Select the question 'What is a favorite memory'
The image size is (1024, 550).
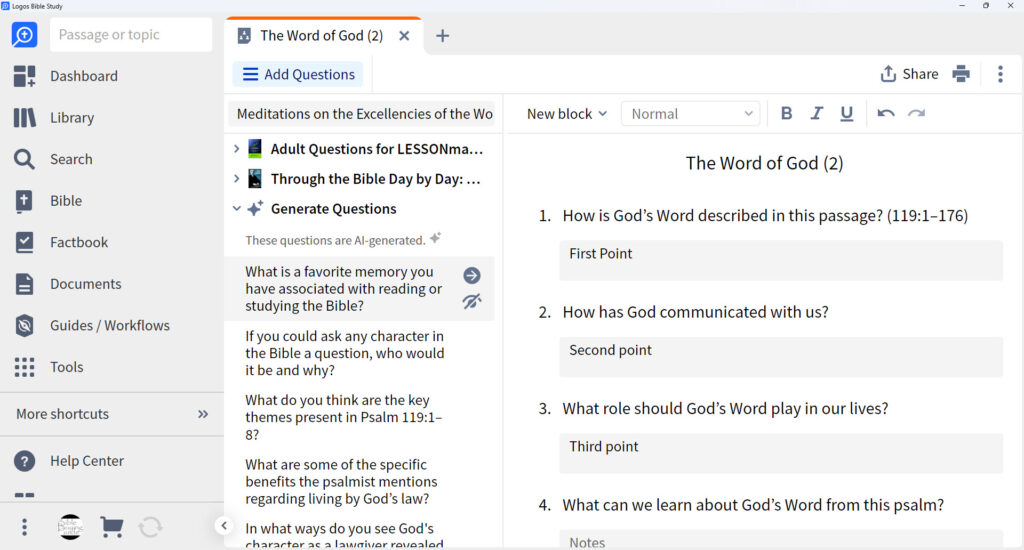(x=344, y=289)
